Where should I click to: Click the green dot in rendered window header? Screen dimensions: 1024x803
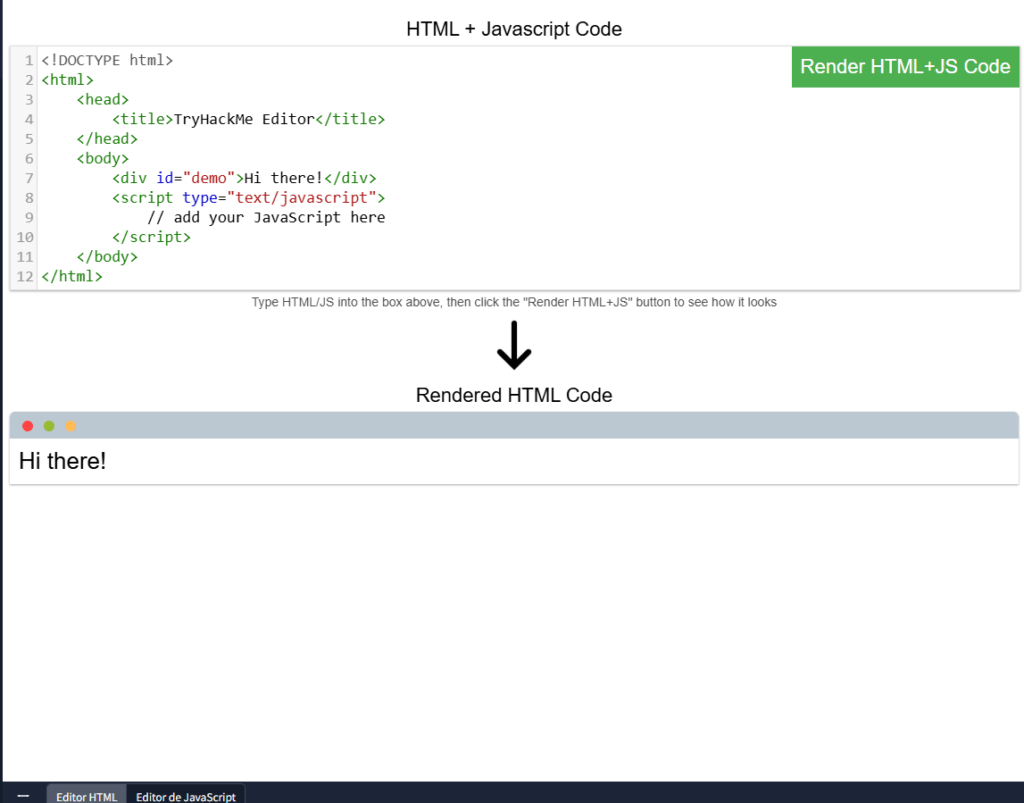[49, 426]
